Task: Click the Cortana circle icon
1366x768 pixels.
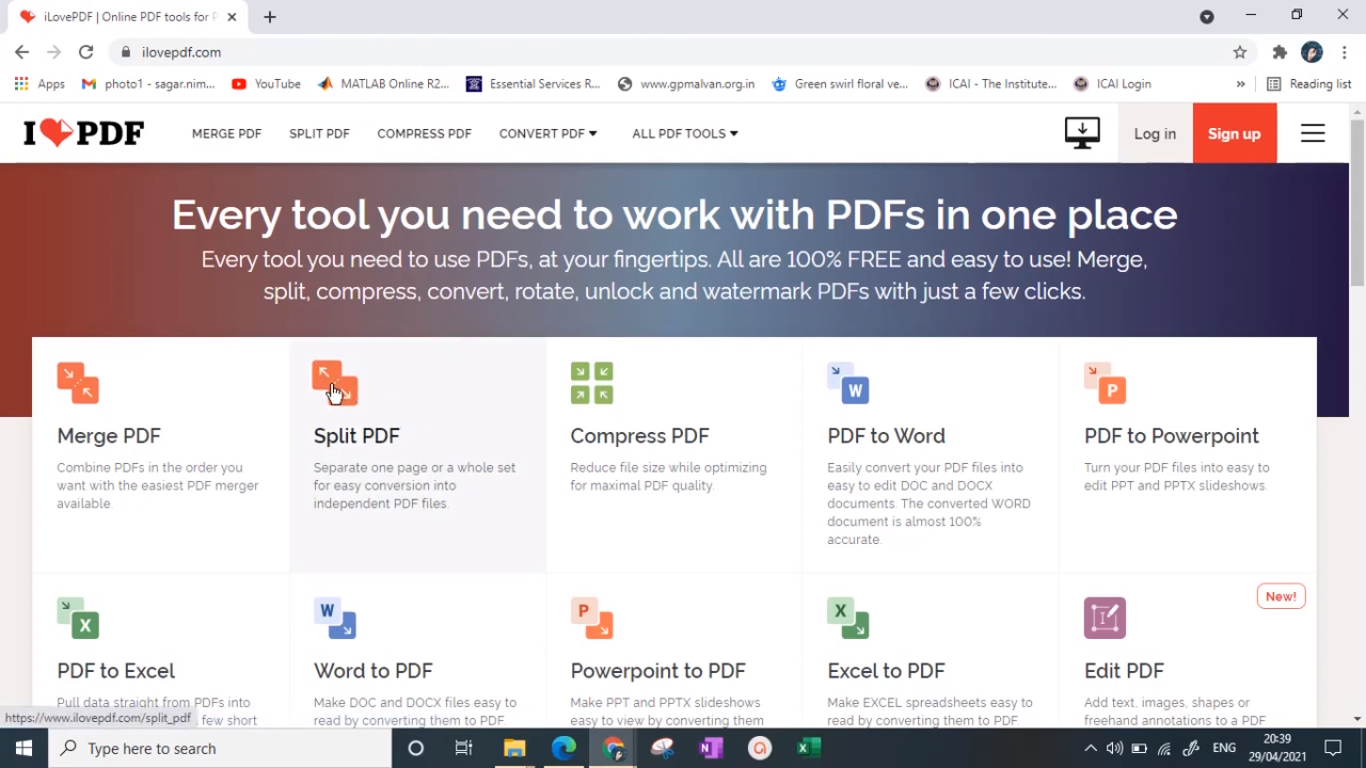Action: coord(416,748)
